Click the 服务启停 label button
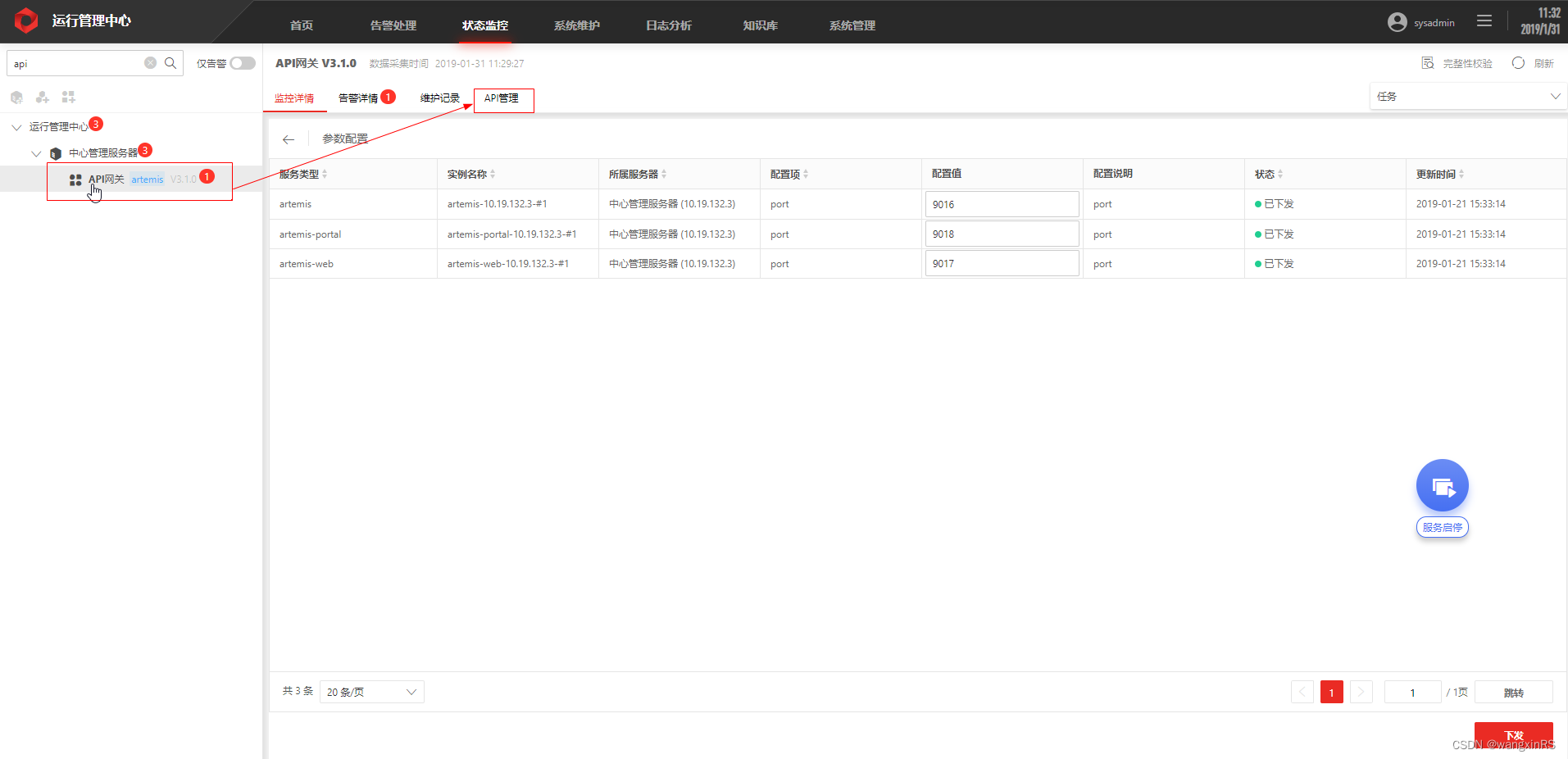This screenshot has height=759, width=1568. pyautogui.click(x=1443, y=527)
